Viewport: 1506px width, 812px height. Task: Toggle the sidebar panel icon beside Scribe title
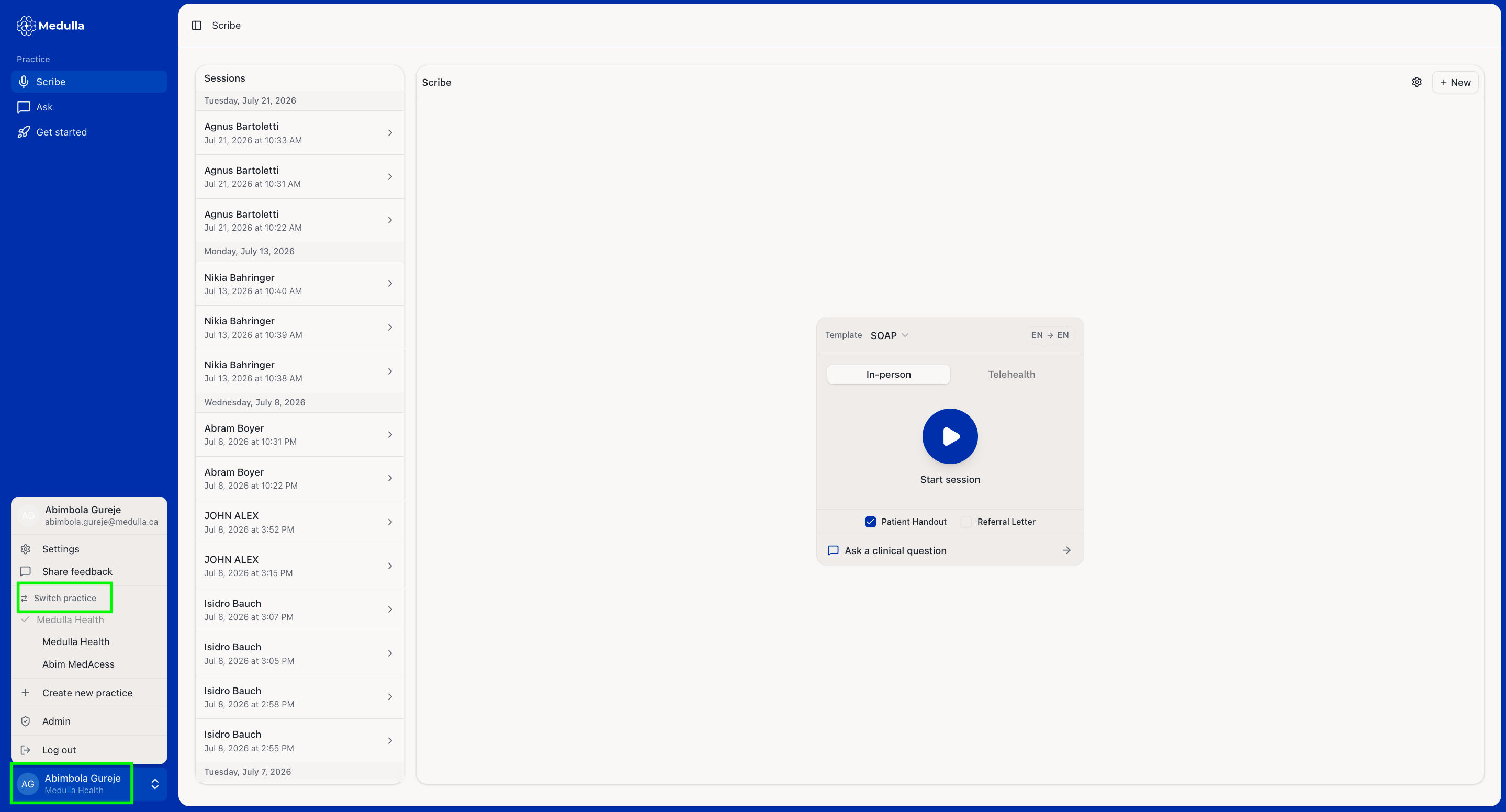click(196, 25)
